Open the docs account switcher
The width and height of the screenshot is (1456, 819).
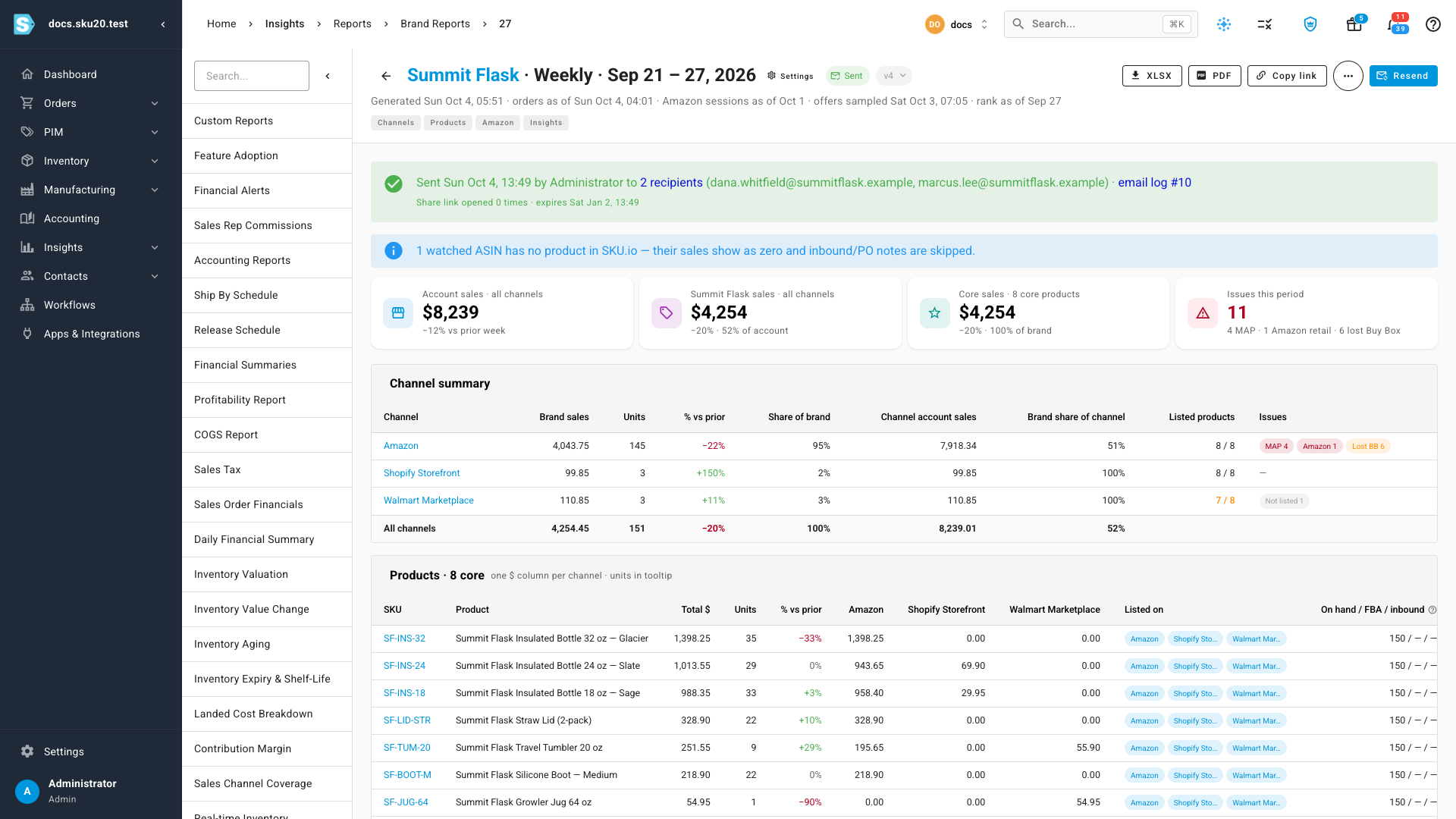[x=957, y=24]
